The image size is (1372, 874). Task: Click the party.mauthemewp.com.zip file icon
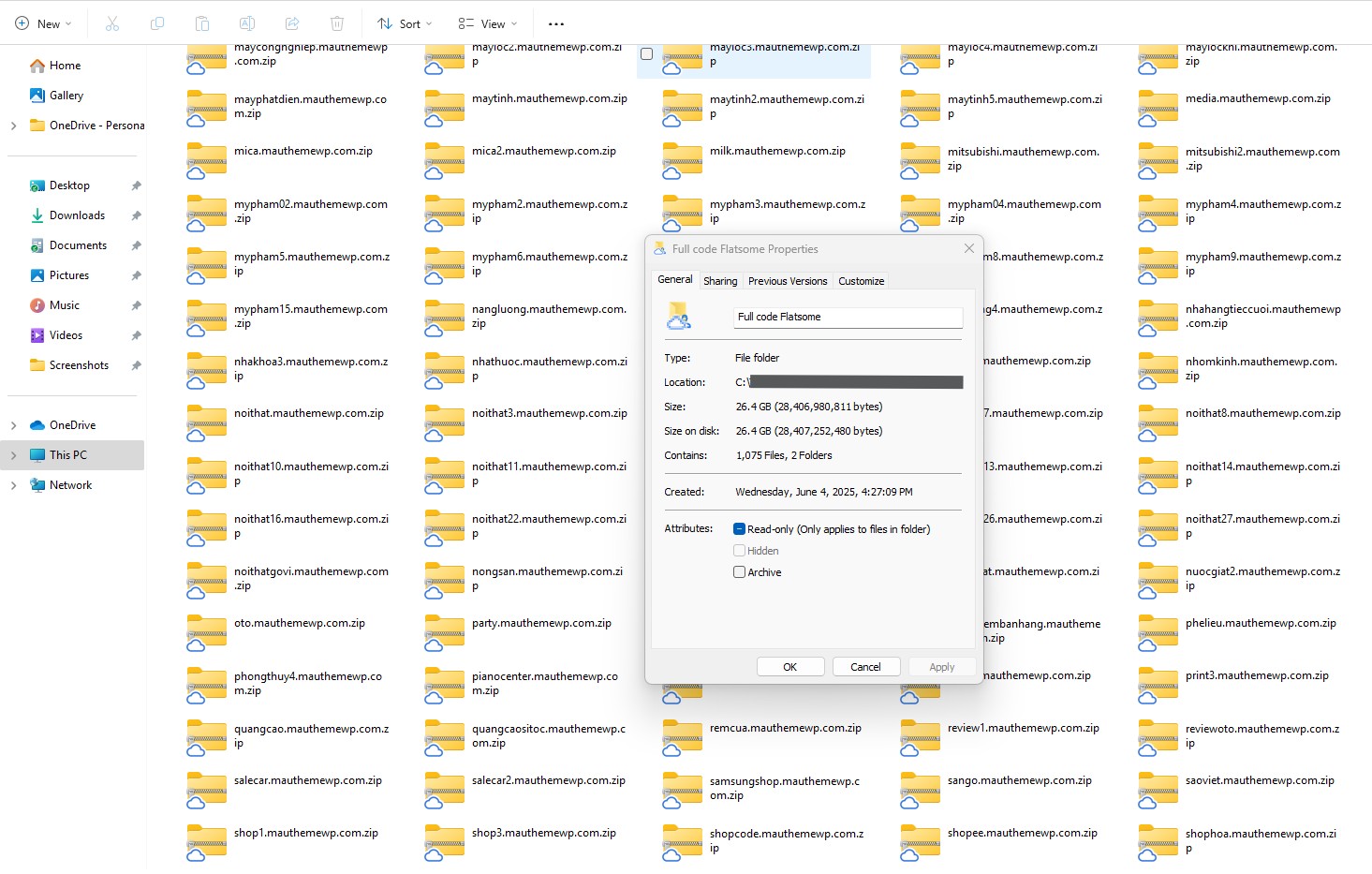tap(444, 631)
